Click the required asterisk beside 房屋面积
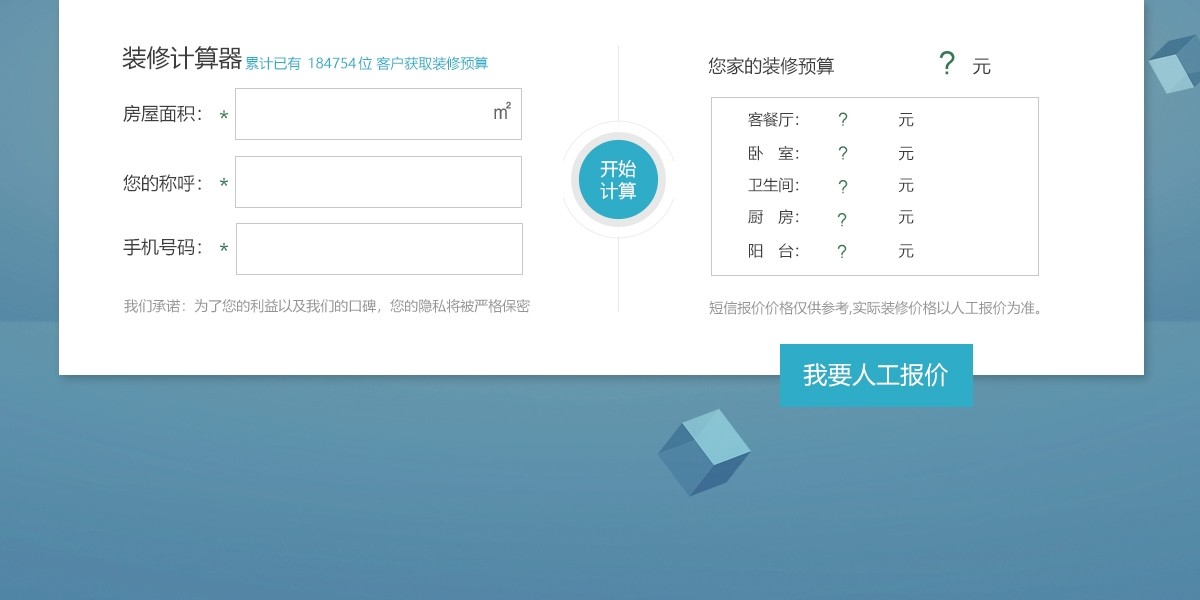 pyautogui.click(x=224, y=116)
